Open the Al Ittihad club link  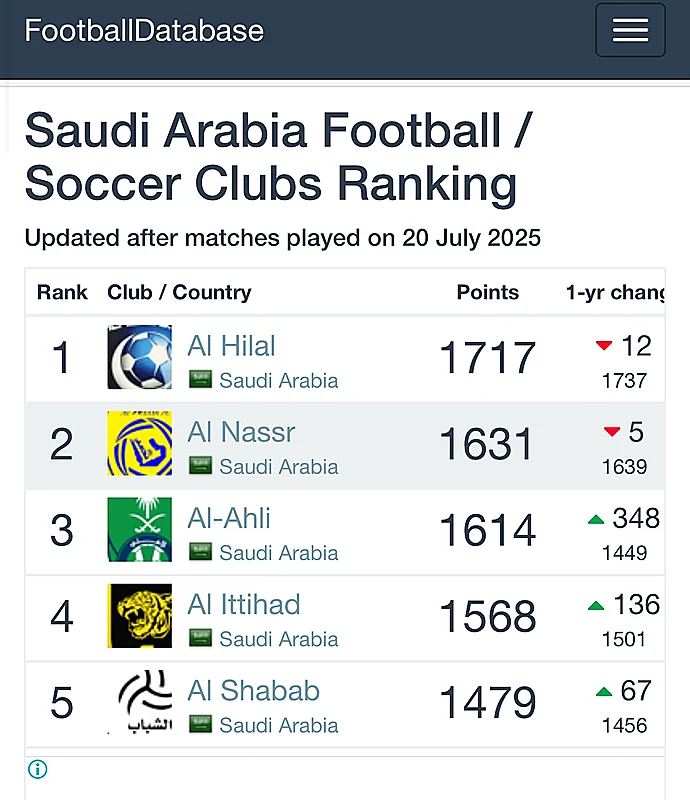click(x=243, y=605)
